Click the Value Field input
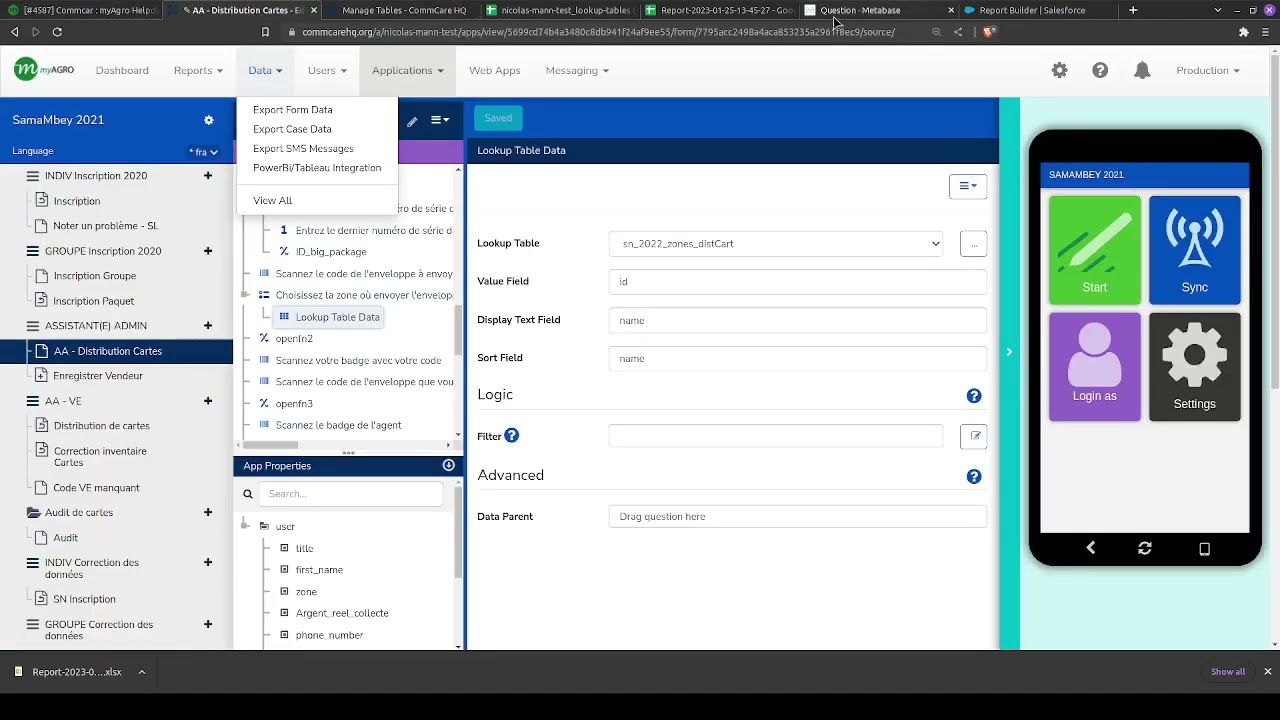This screenshot has width=1280, height=720. (x=798, y=282)
